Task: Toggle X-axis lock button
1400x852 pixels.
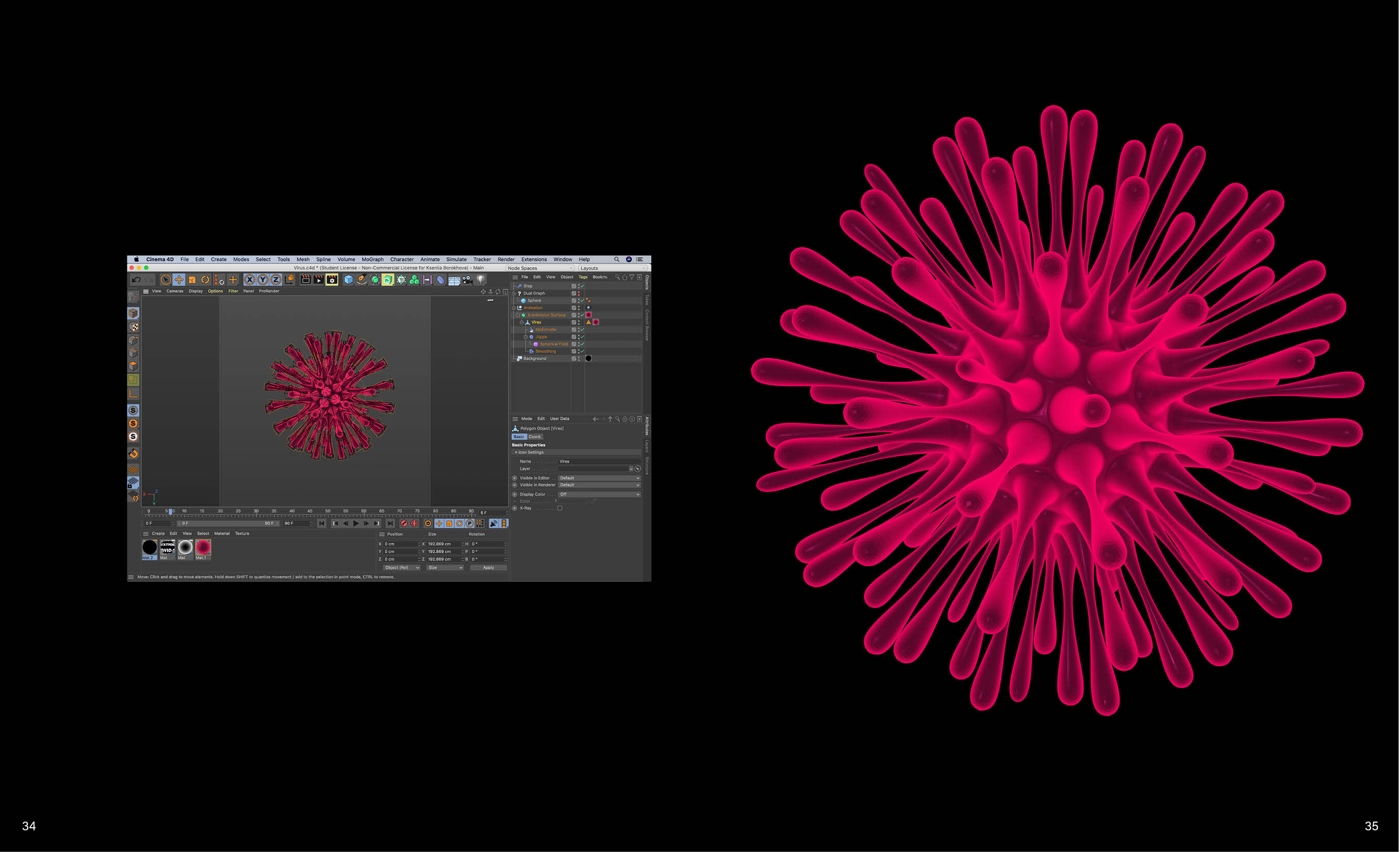Action: pyautogui.click(x=249, y=280)
